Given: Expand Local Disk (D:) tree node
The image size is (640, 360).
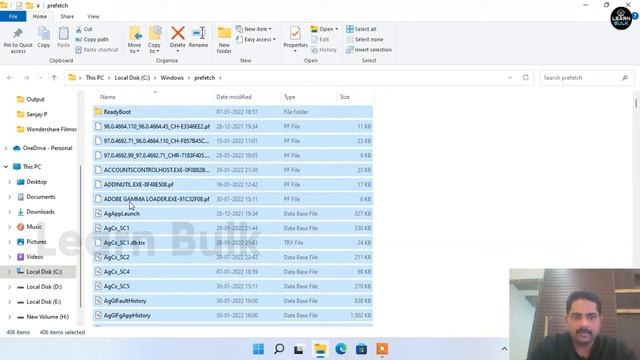Looking at the screenshot, I should [x=10, y=287].
